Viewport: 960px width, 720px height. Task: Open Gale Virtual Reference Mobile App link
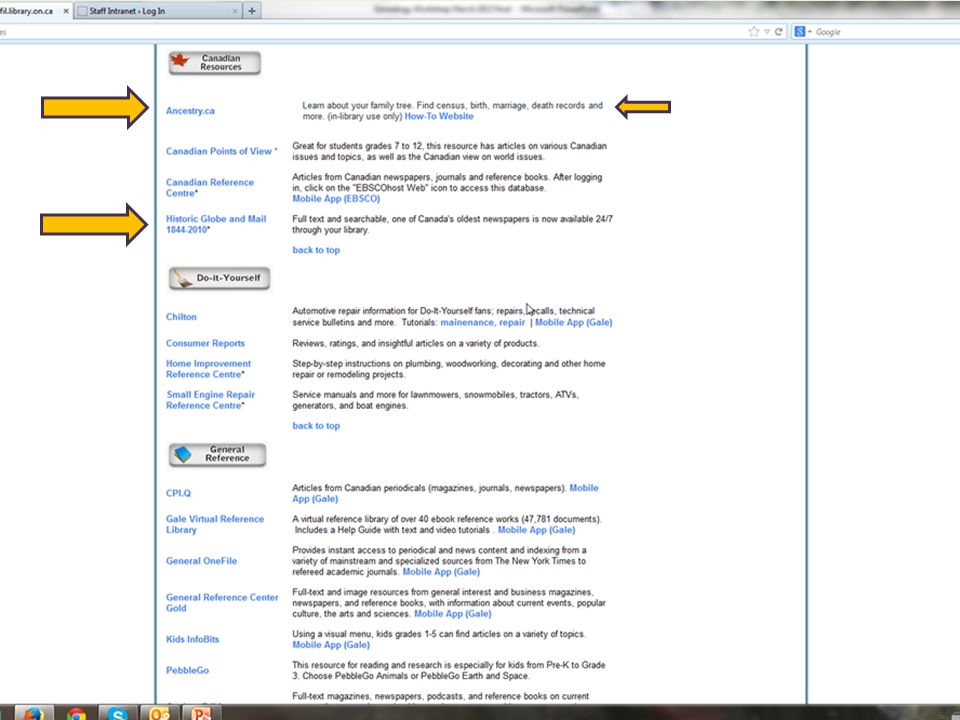[x=536, y=530]
